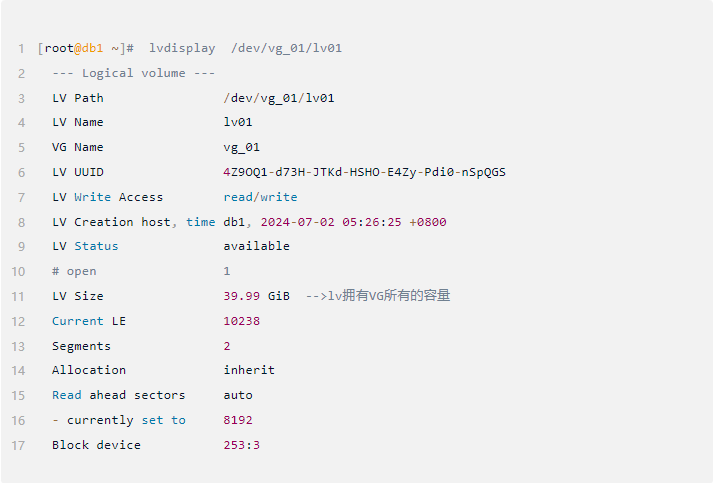Viewport: 714px width, 483px height.
Task: Click the read/write access value
Action: 260,197
